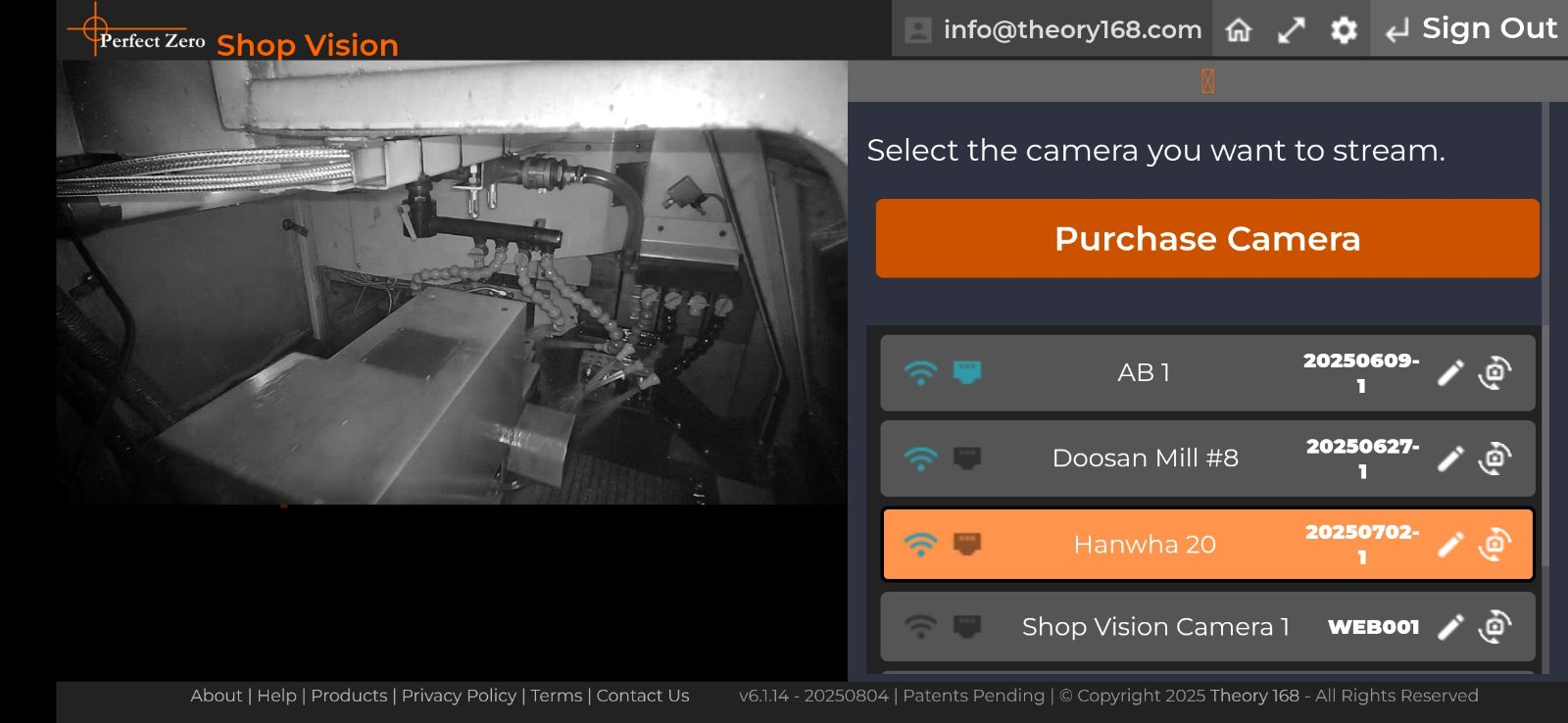
Task: Open the Contact Us link
Action: pos(643,696)
